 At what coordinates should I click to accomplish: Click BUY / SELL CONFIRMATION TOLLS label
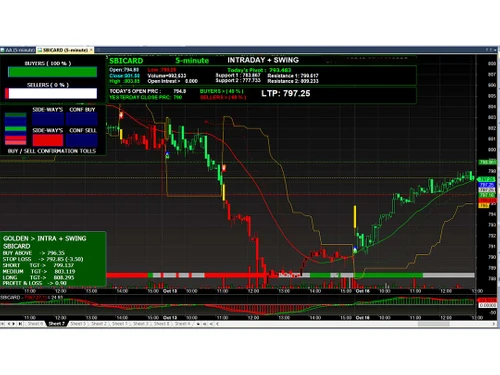(52, 151)
